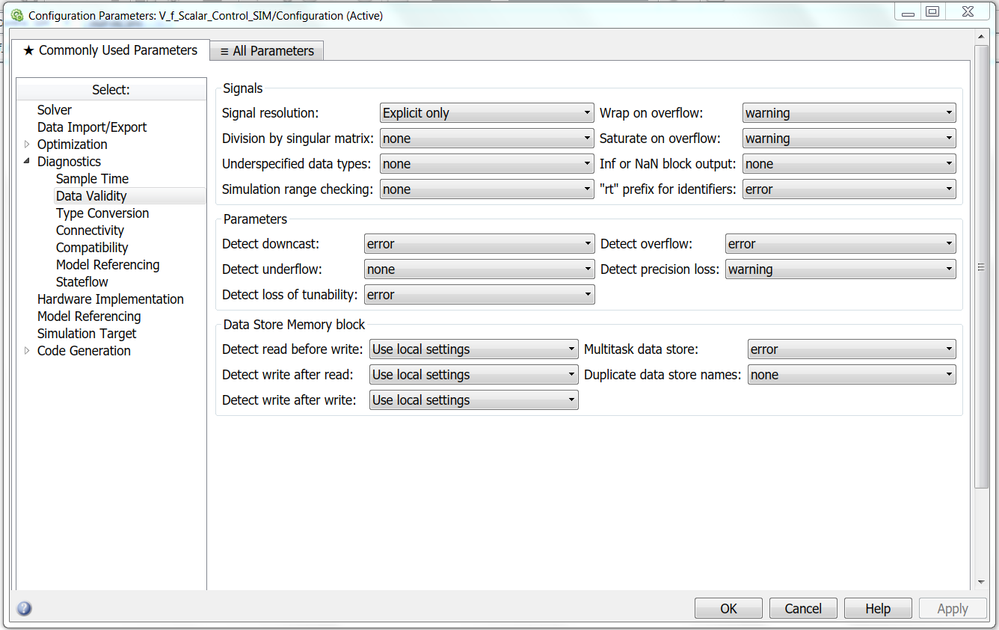Open the Detect downcast dropdown

[x=479, y=244]
